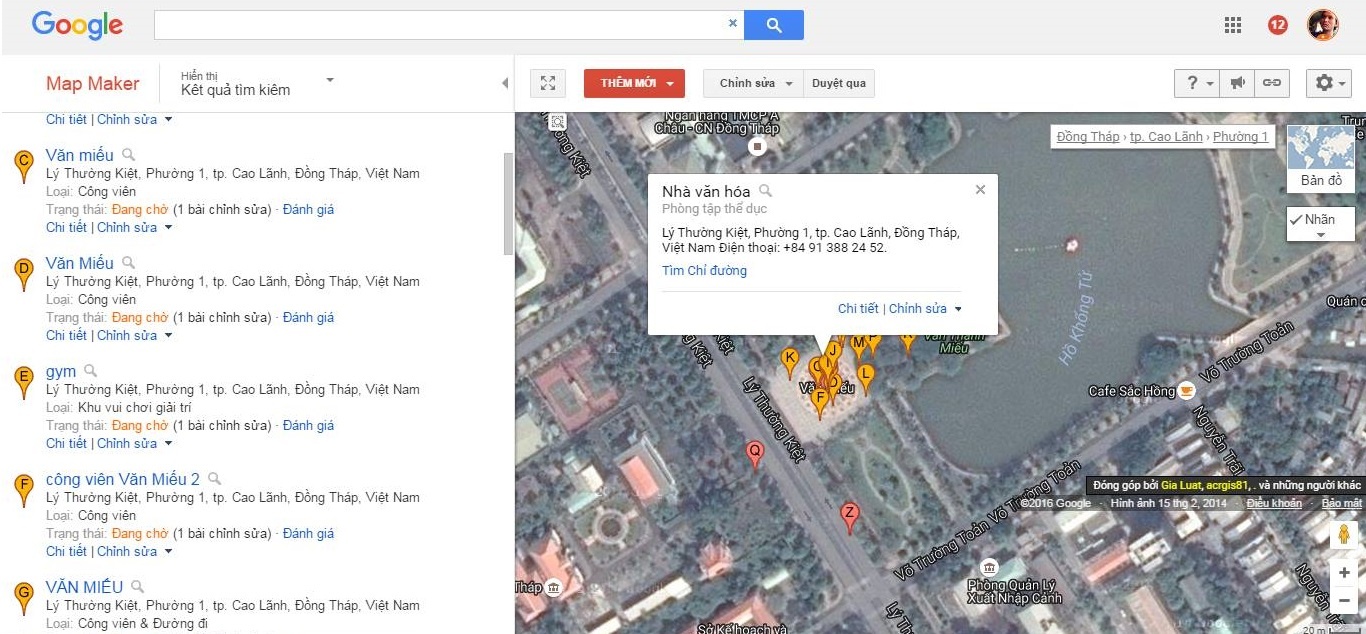The image size is (1366, 634).
Task: Click the blue search magnifier button
Action: (x=774, y=25)
